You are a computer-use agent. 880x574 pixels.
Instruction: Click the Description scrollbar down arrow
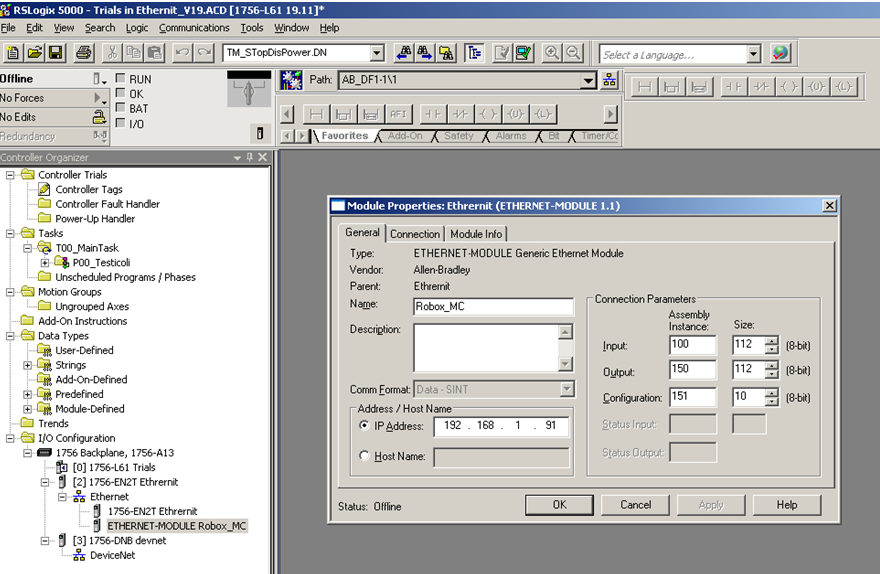point(566,364)
